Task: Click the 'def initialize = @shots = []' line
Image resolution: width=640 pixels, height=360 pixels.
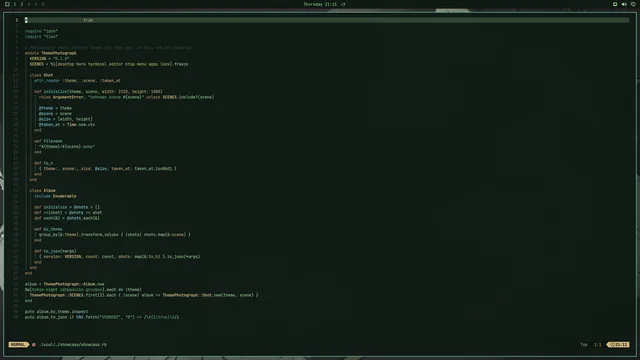Action: [x=67, y=207]
